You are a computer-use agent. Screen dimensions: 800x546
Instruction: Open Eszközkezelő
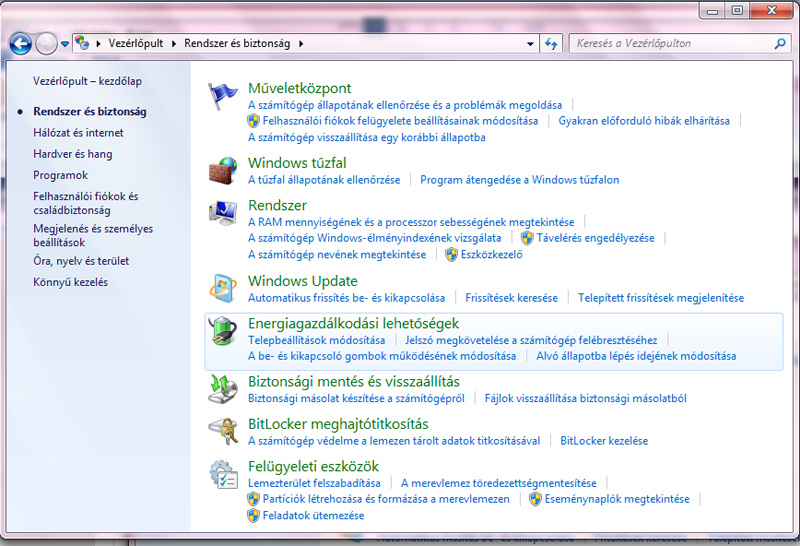[x=491, y=254]
